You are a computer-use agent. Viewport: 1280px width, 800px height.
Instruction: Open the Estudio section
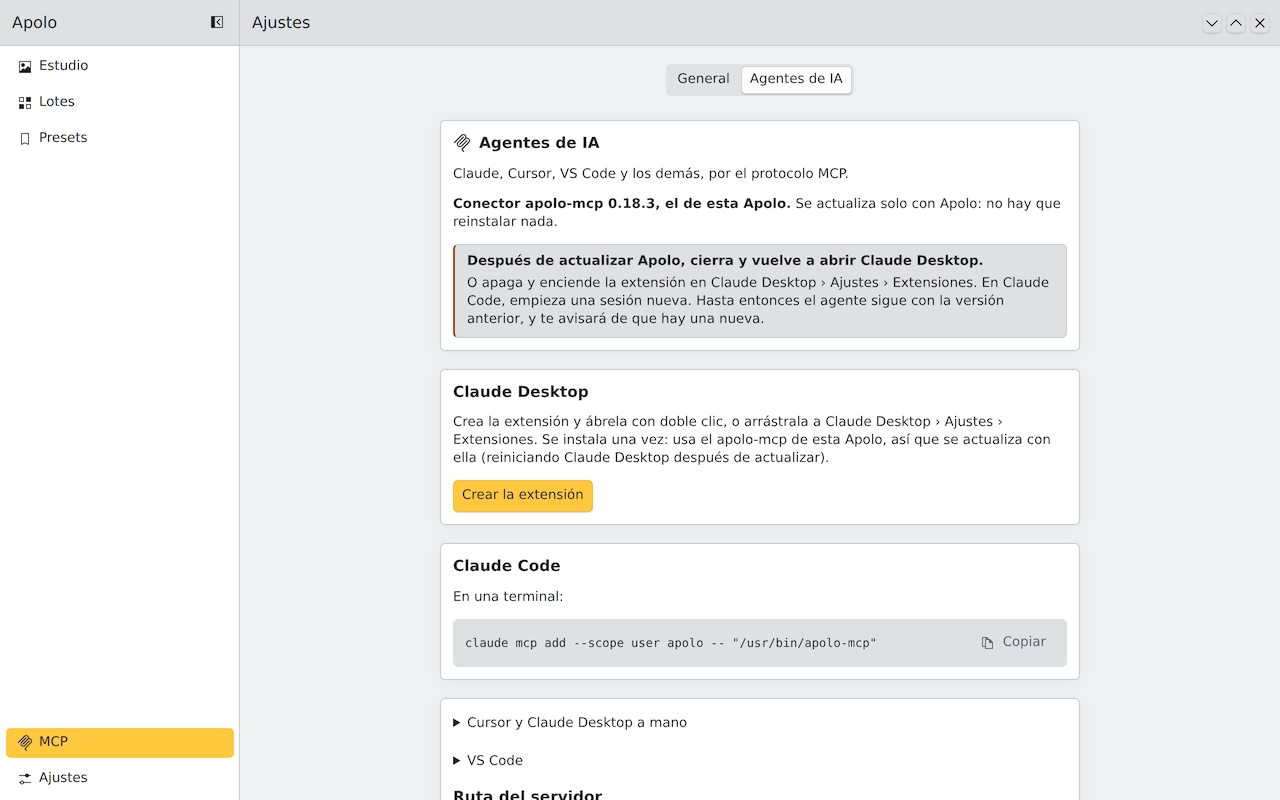coord(120,66)
